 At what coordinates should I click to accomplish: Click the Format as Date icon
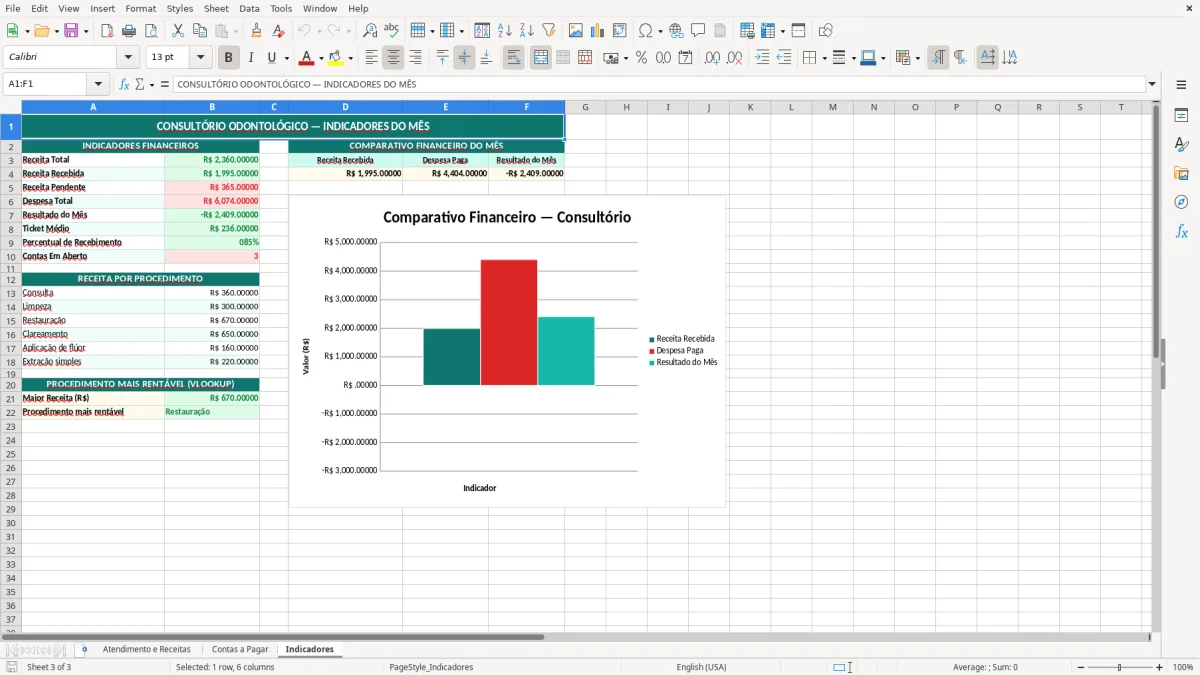[x=685, y=58]
